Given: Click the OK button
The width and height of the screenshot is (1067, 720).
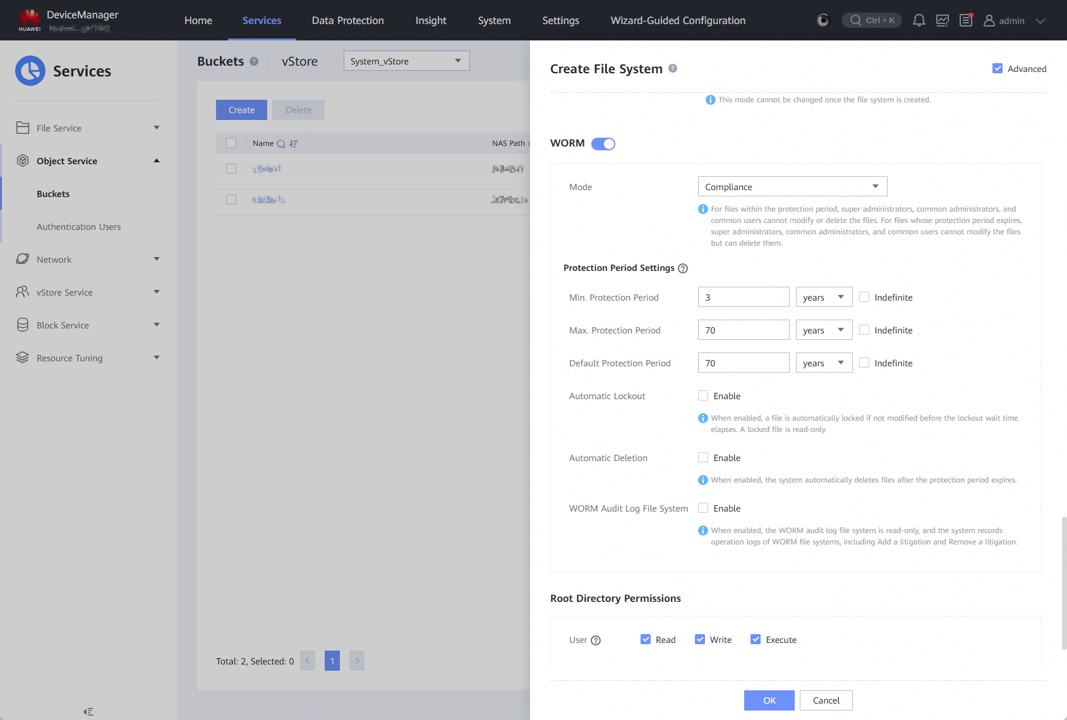Looking at the screenshot, I should coord(768,700).
